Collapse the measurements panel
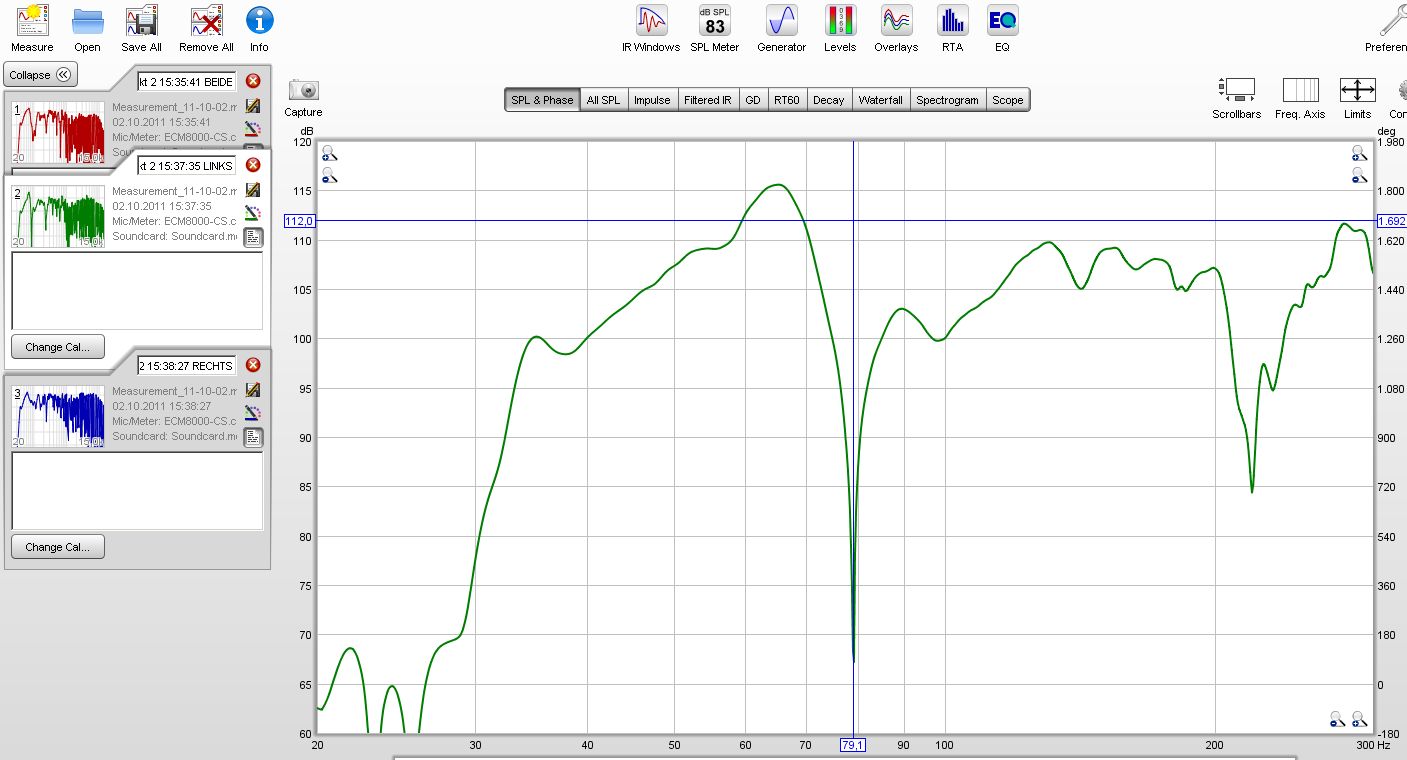The image size is (1407, 760). pyautogui.click(x=40, y=75)
